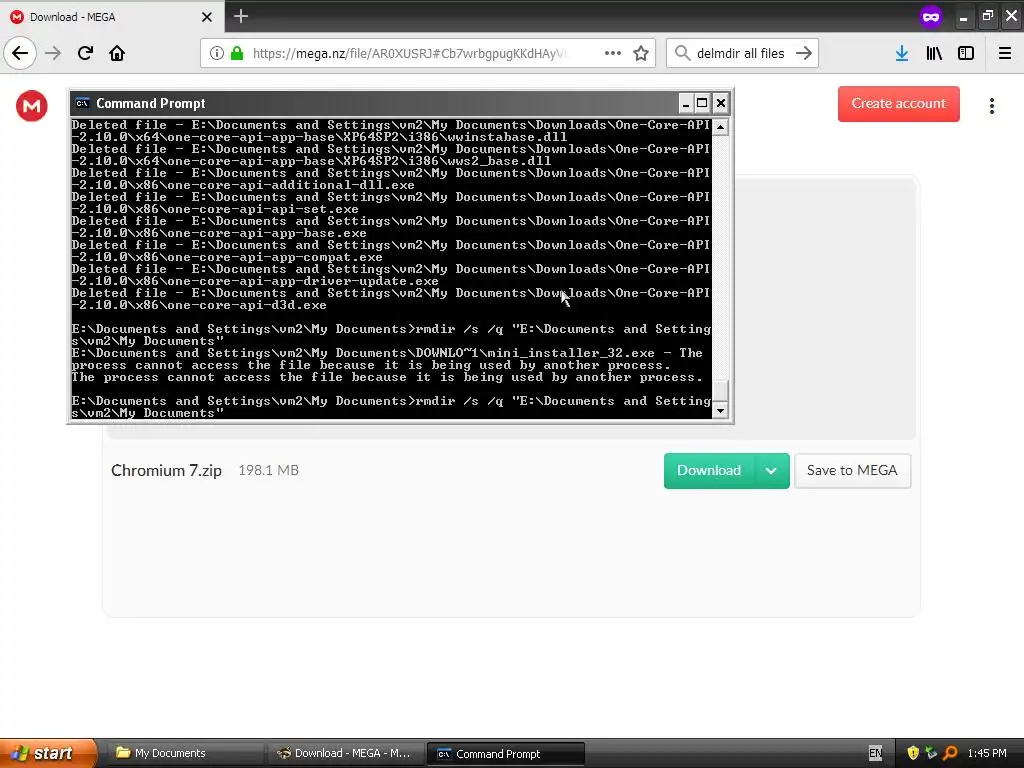Open MEGA page three-dot options menu

click(991, 106)
